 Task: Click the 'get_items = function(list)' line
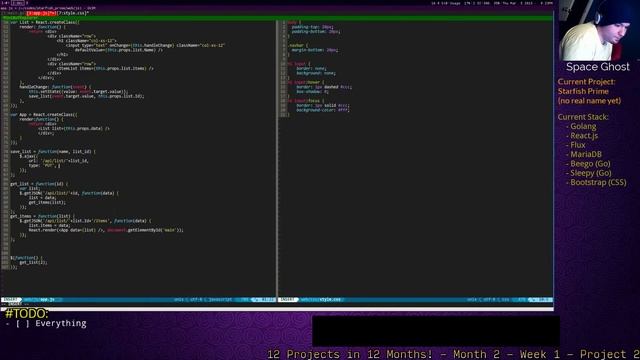42,216
